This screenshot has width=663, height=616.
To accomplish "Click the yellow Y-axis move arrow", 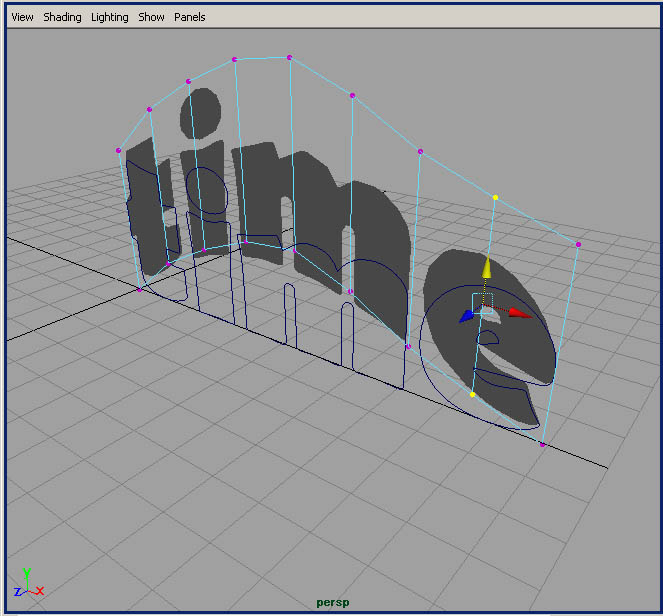I will pyautogui.click(x=487, y=267).
